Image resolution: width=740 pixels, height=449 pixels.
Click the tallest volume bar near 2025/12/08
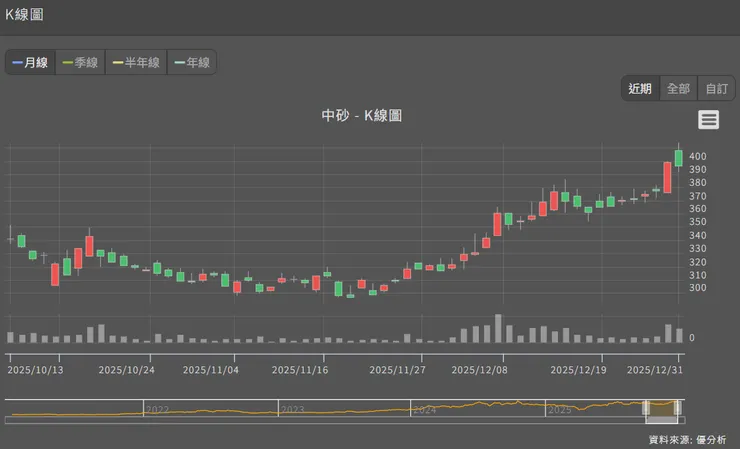pyautogui.click(x=498, y=328)
